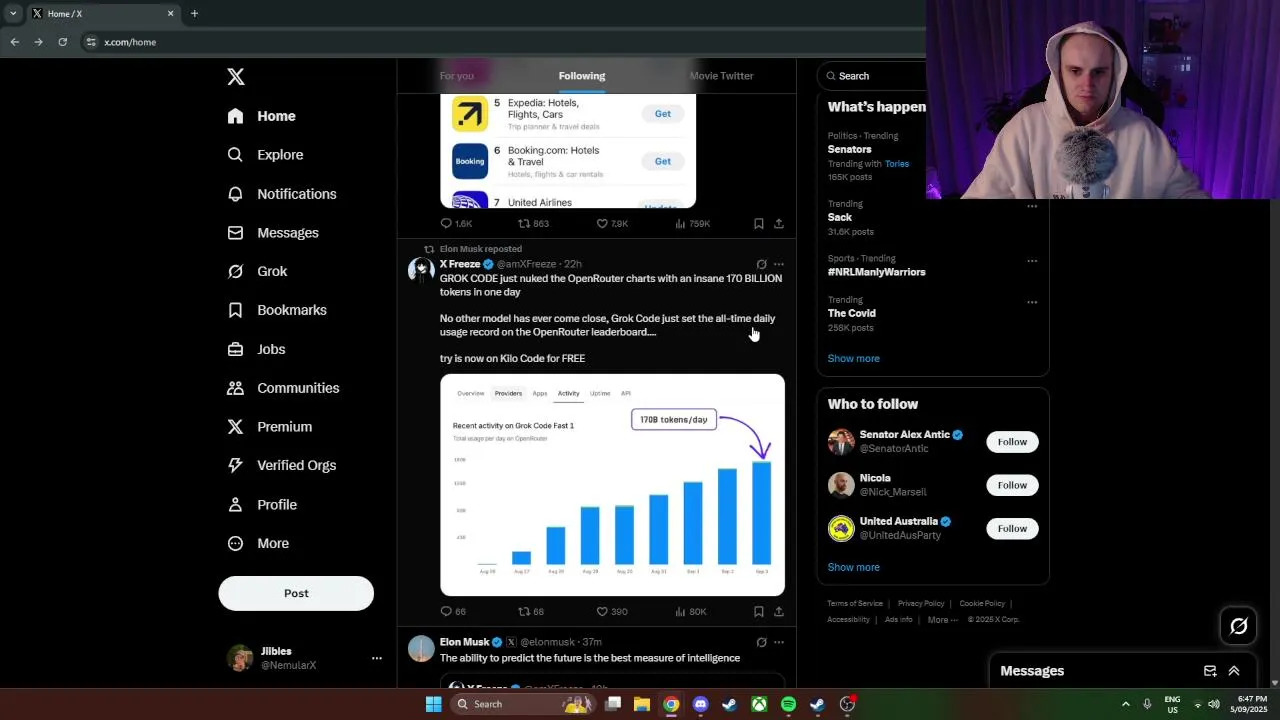Compose new message in Messages drawer
Image resolution: width=1280 pixels, height=720 pixels.
pos(1210,671)
